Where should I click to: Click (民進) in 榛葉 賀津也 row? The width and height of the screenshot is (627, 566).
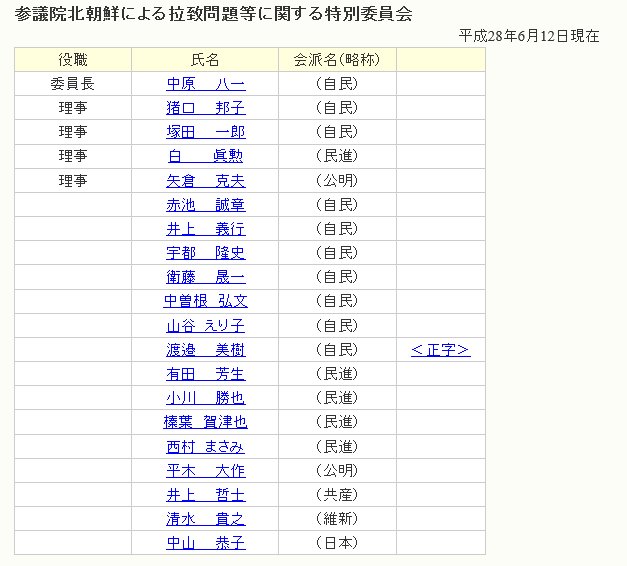pos(337,421)
